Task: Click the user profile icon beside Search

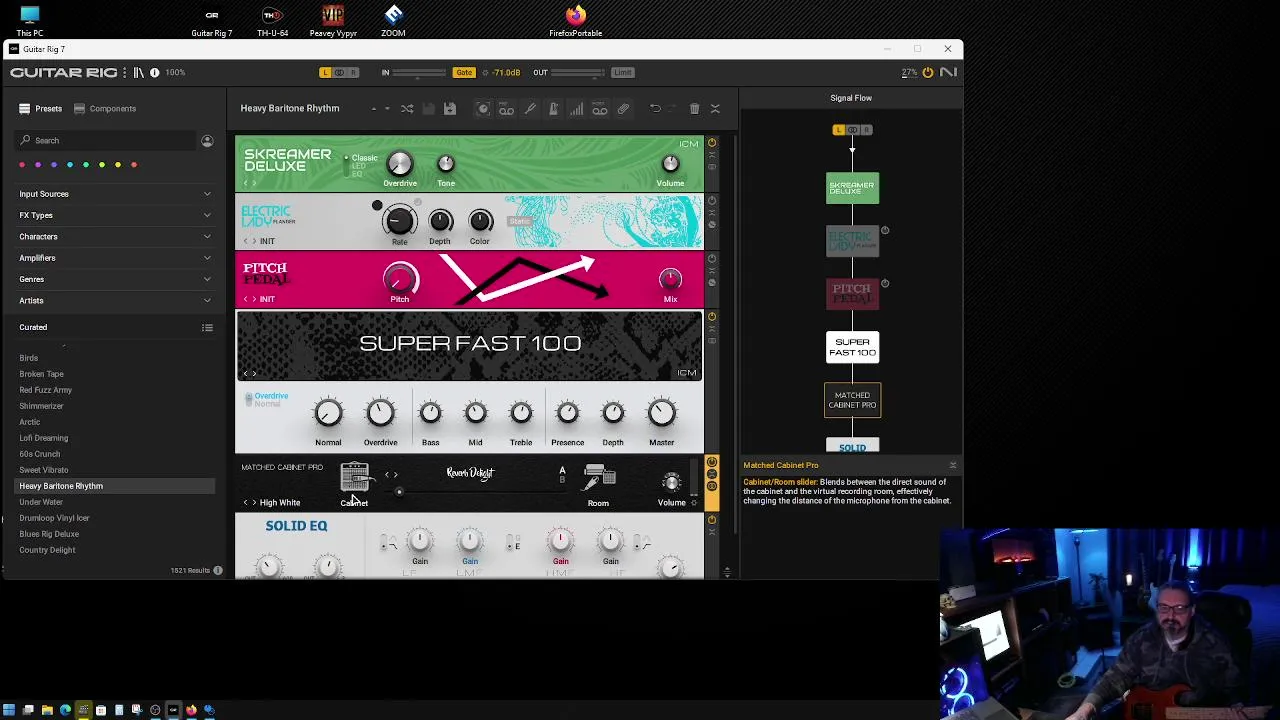Action: (207, 141)
